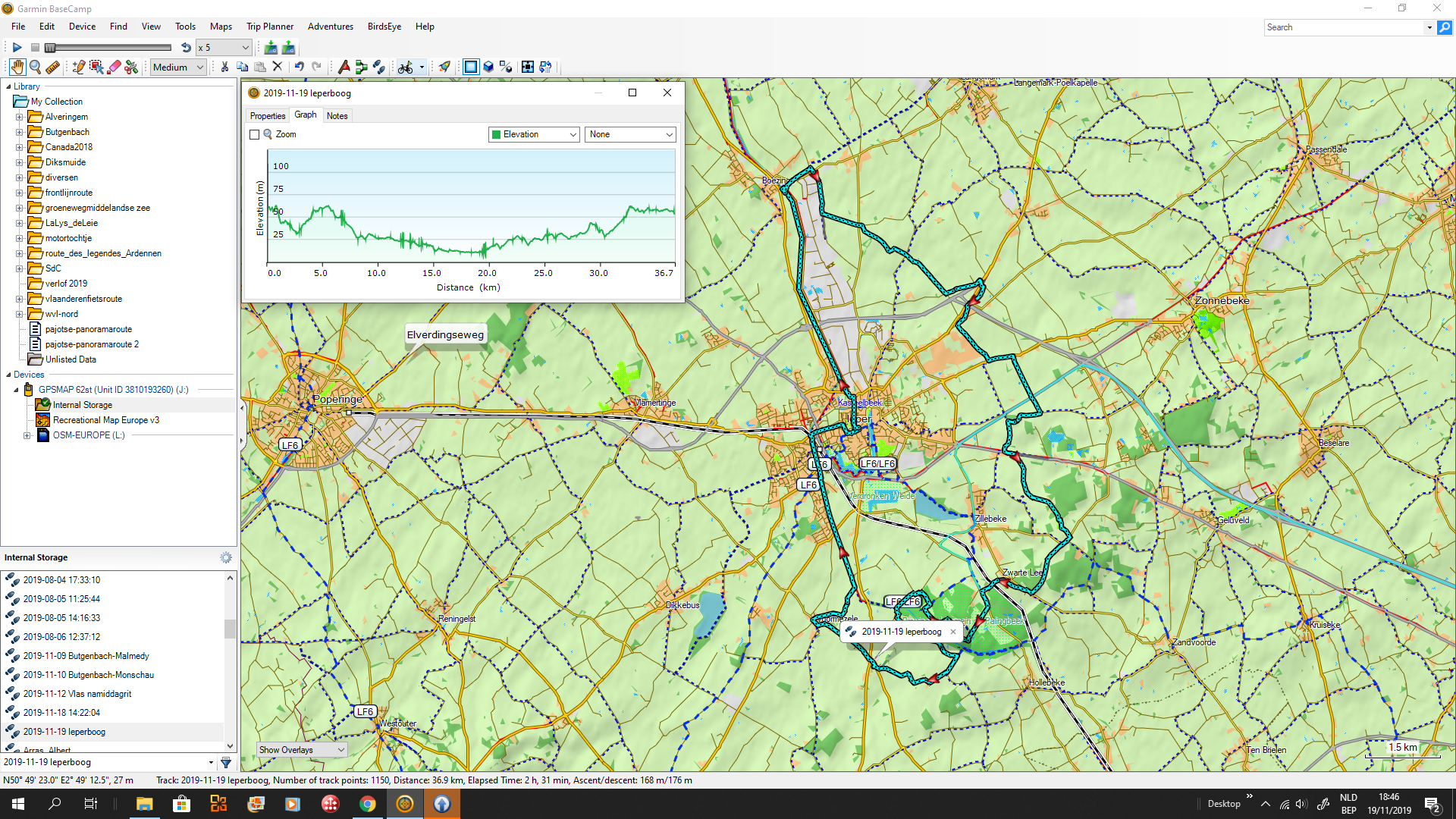Select the frontlijnroute folder
The image size is (1456, 819).
pyautogui.click(x=68, y=193)
